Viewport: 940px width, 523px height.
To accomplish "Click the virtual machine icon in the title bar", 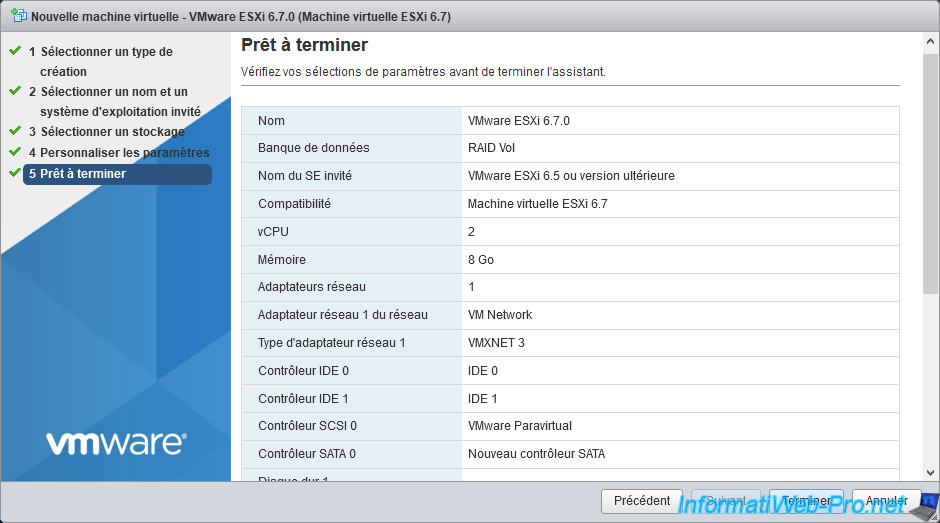I will (18, 17).
